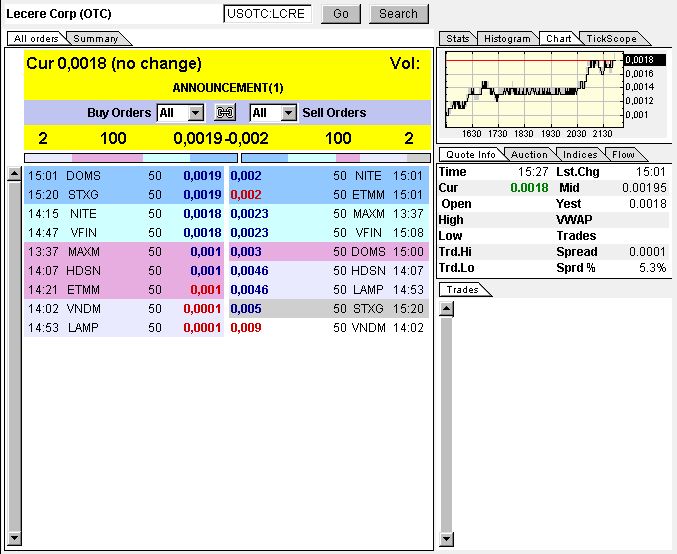Click the order book scrollbar down arrow
677x554 pixels.
coord(14,540)
